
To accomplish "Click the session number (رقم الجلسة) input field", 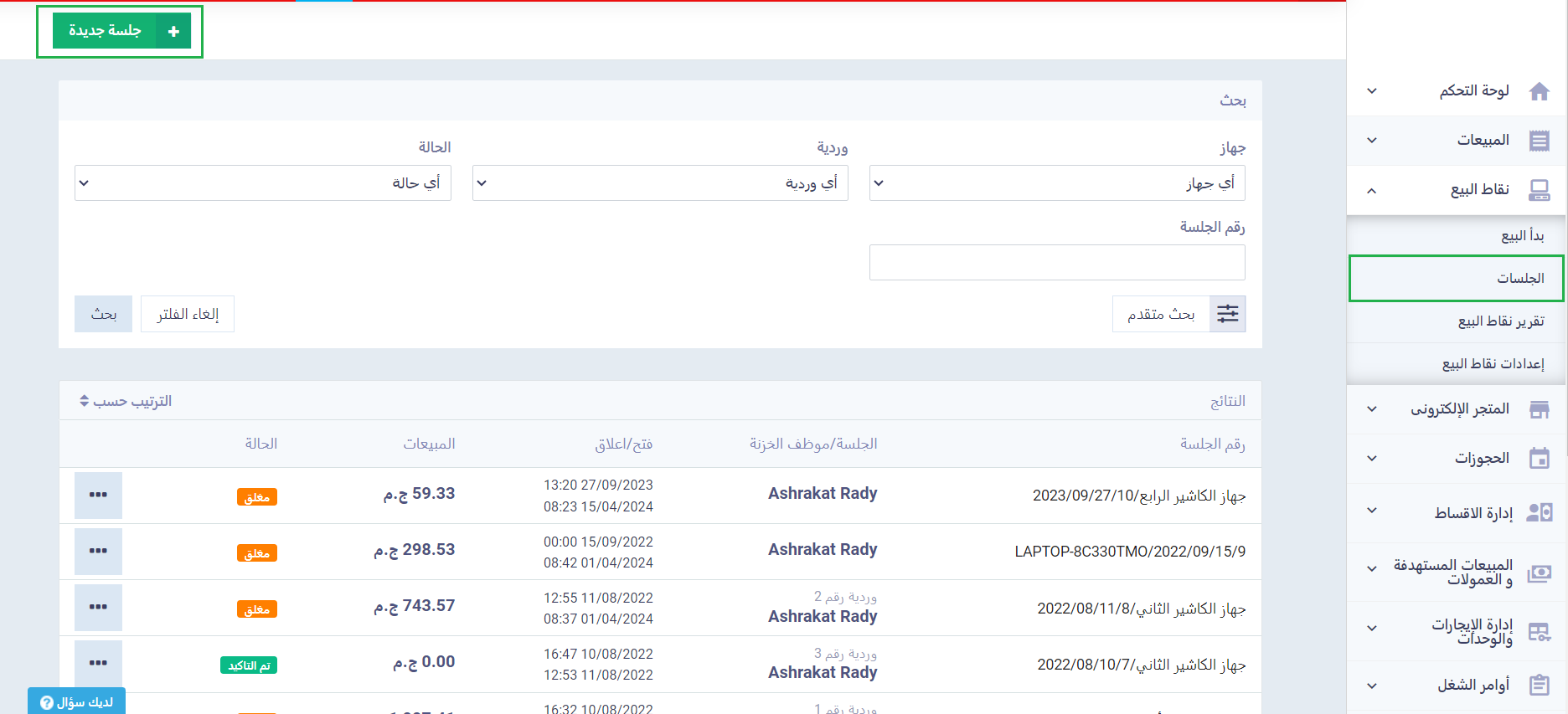I will click(x=1056, y=262).
